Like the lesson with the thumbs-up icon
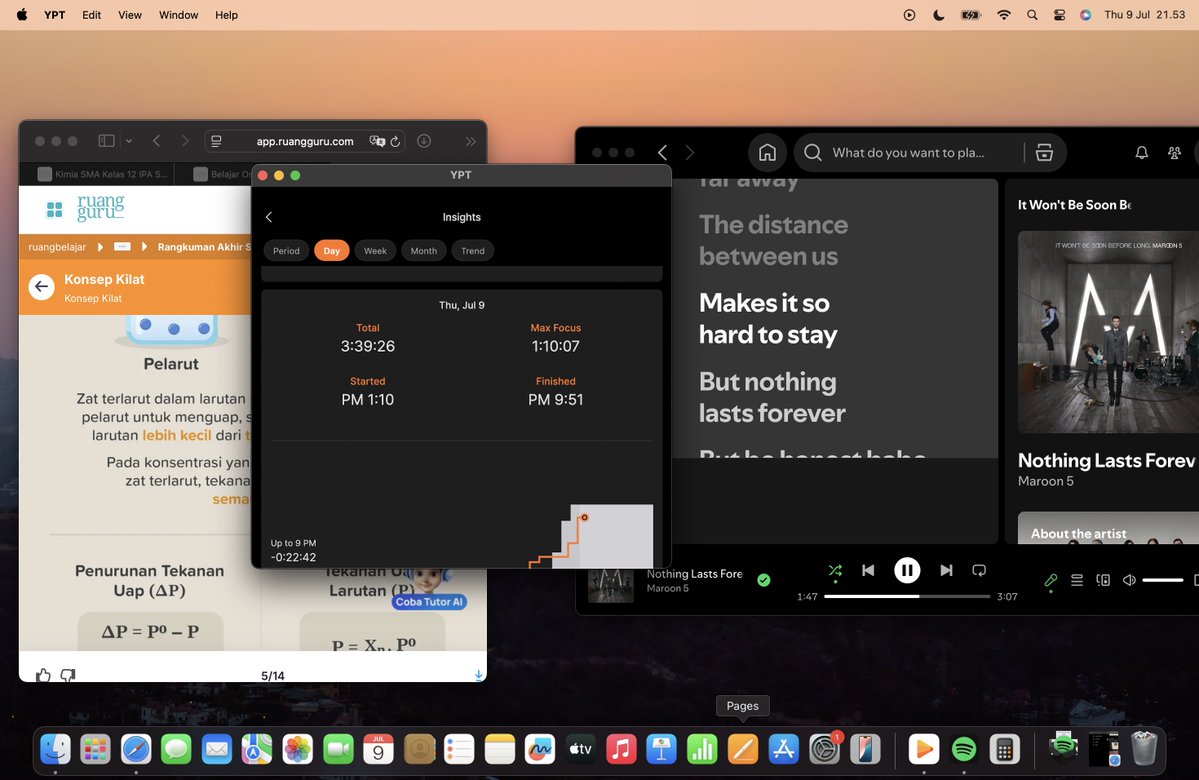Viewport: 1199px width, 780px height. 43,674
